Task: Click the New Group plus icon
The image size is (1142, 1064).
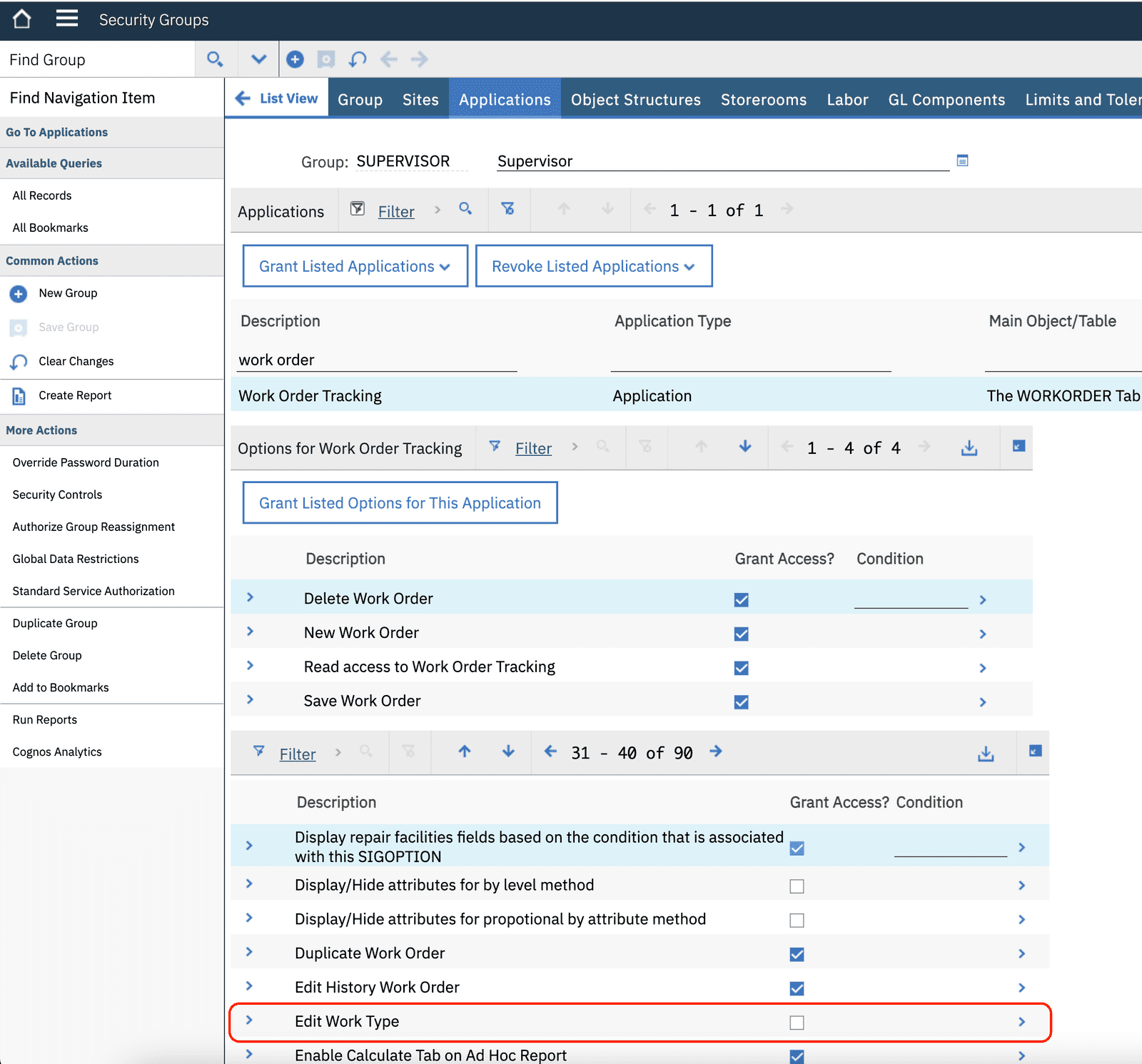Action: [x=18, y=293]
